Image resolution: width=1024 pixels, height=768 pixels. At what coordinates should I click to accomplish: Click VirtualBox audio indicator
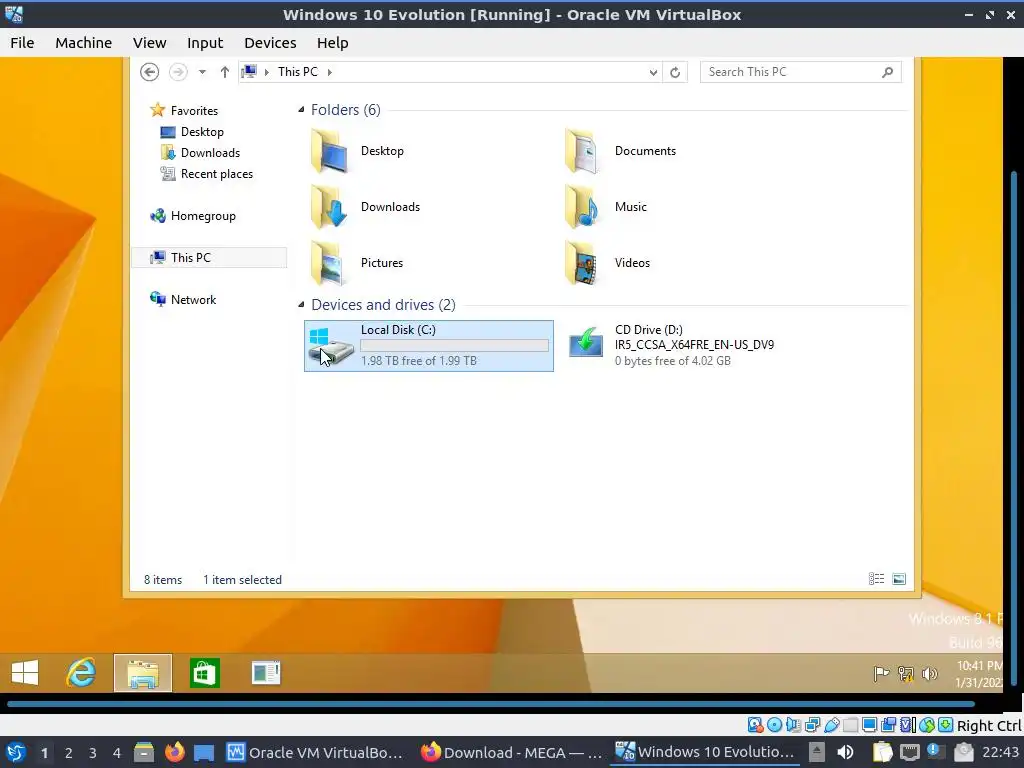click(x=793, y=725)
